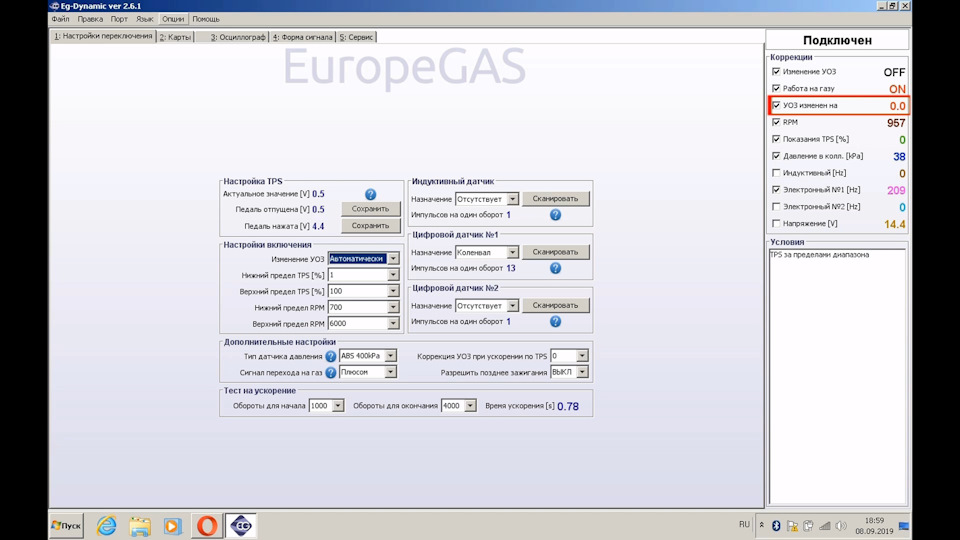The image size is (960, 540).
Task: Launch Internet Explorer from taskbar
Action: 107,526
